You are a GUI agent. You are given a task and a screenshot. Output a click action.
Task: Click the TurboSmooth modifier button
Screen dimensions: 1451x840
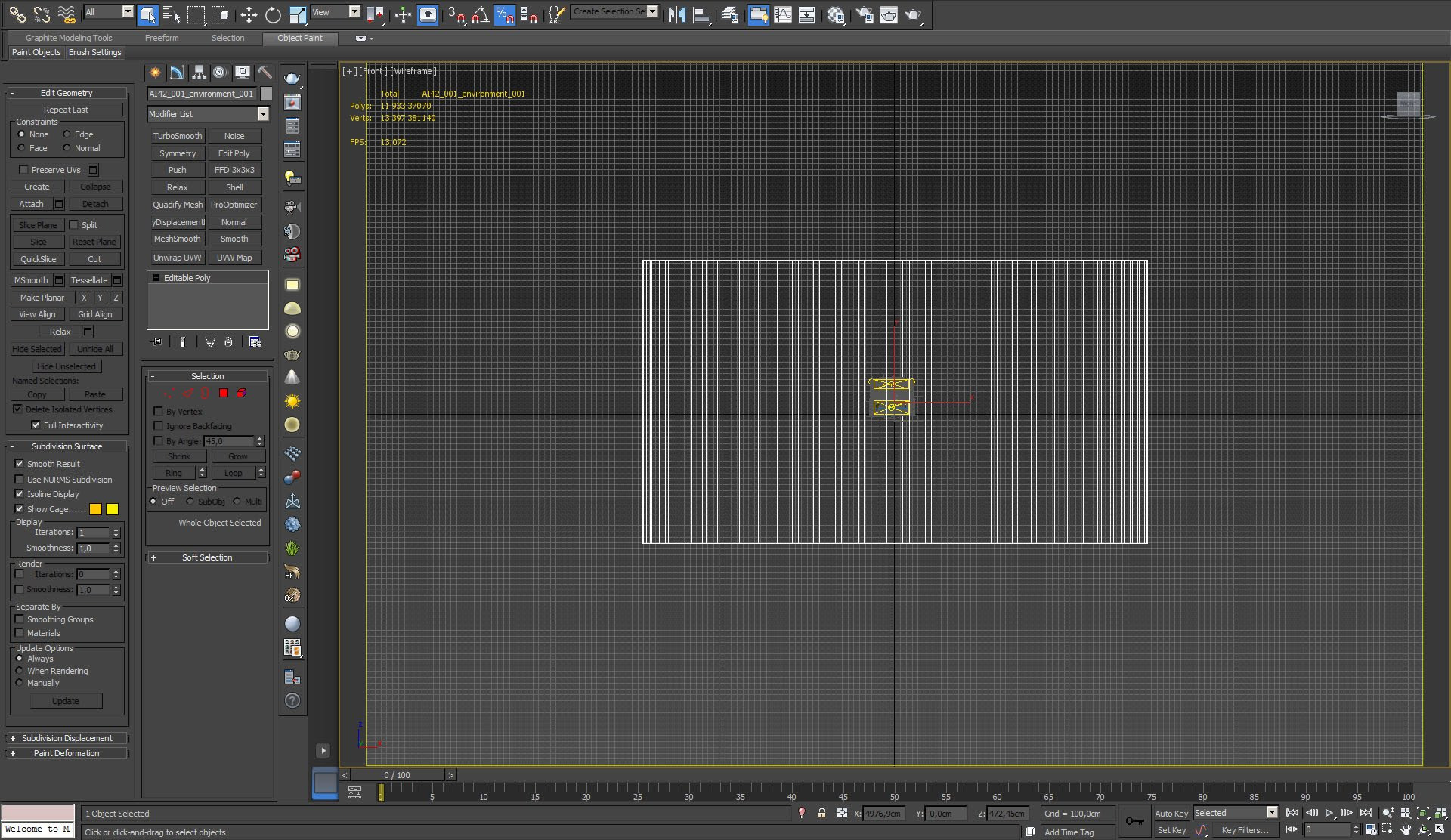click(x=178, y=136)
